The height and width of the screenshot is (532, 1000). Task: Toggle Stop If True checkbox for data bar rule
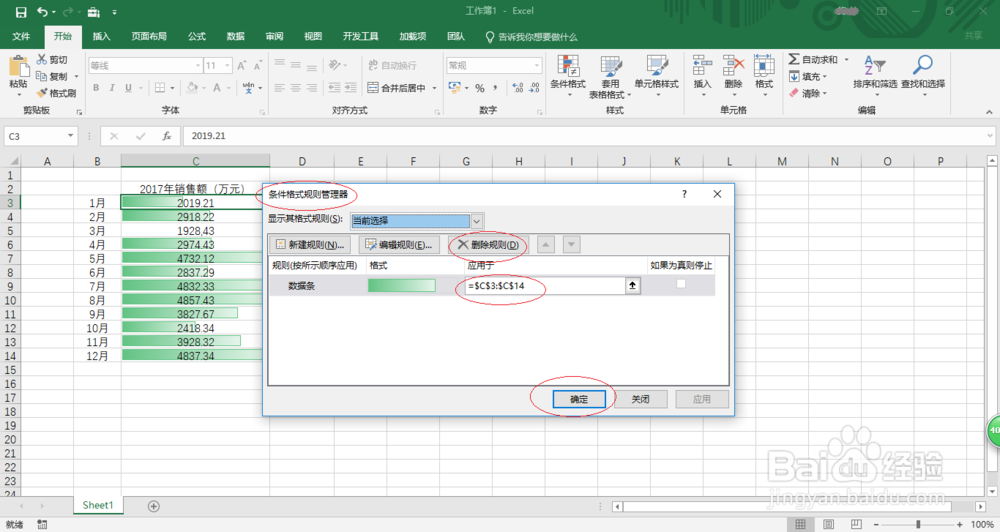click(680, 284)
